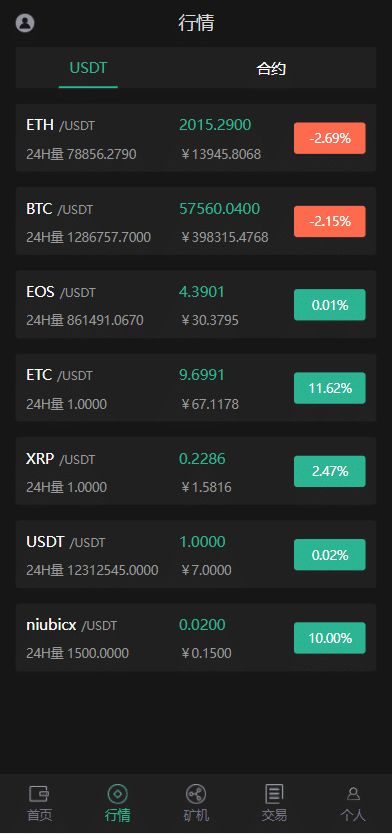Select the 行情 market icon in bottom bar
392x834 pixels.
click(x=118, y=794)
